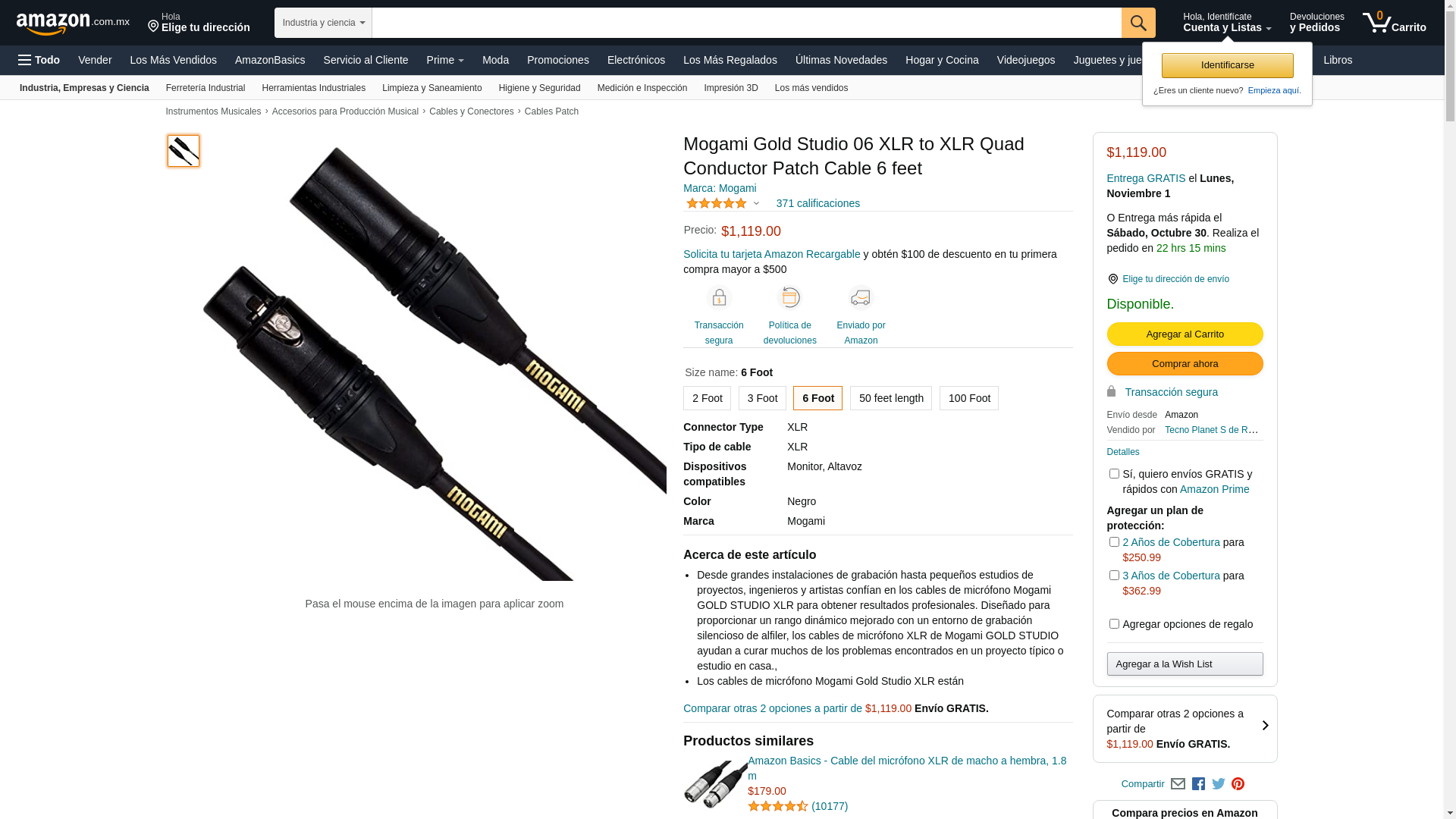1456x819 pixels.
Task: Share via the Facebook icon
Action: [x=1198, y=784]
